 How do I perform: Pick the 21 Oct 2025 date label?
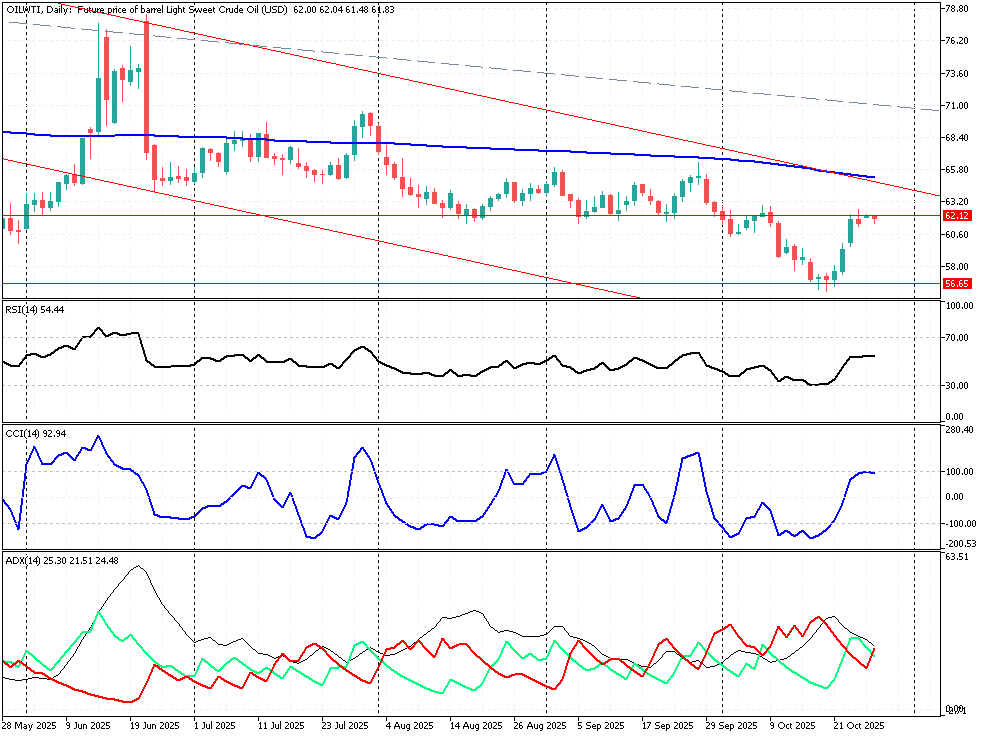click(858, 725)
